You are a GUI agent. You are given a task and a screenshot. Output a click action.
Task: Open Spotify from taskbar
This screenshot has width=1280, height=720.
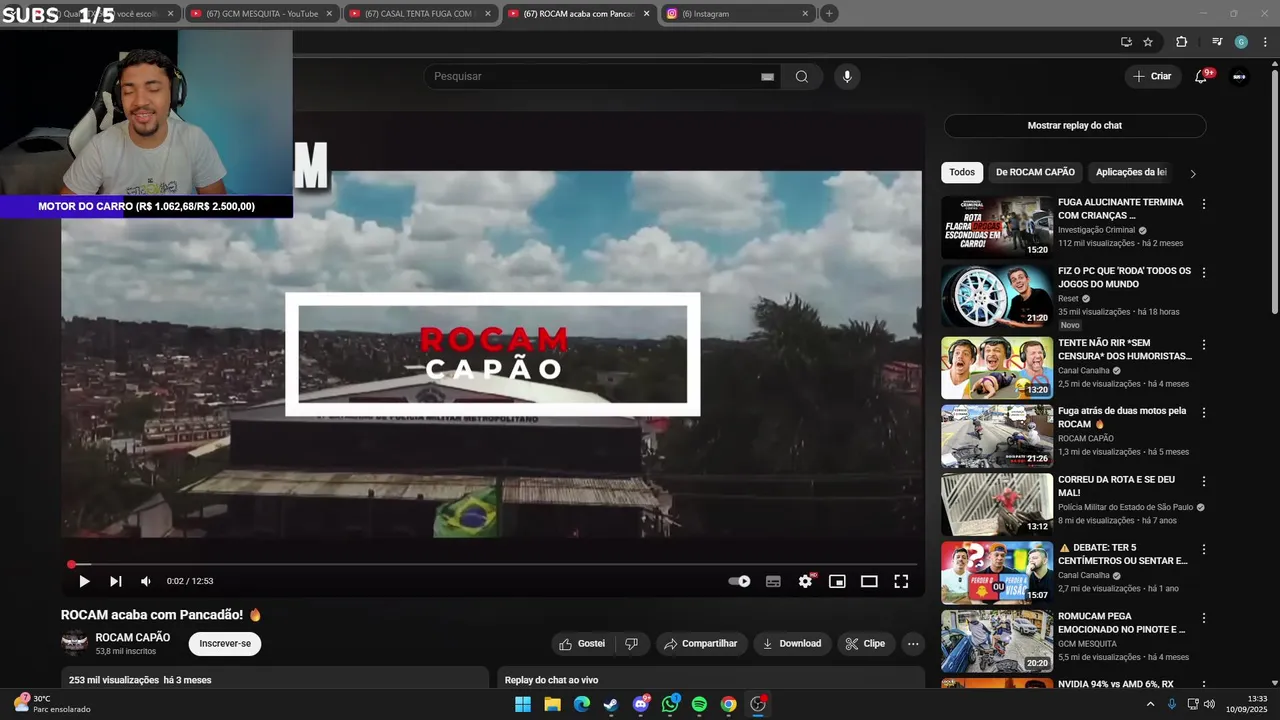point(699,704)
